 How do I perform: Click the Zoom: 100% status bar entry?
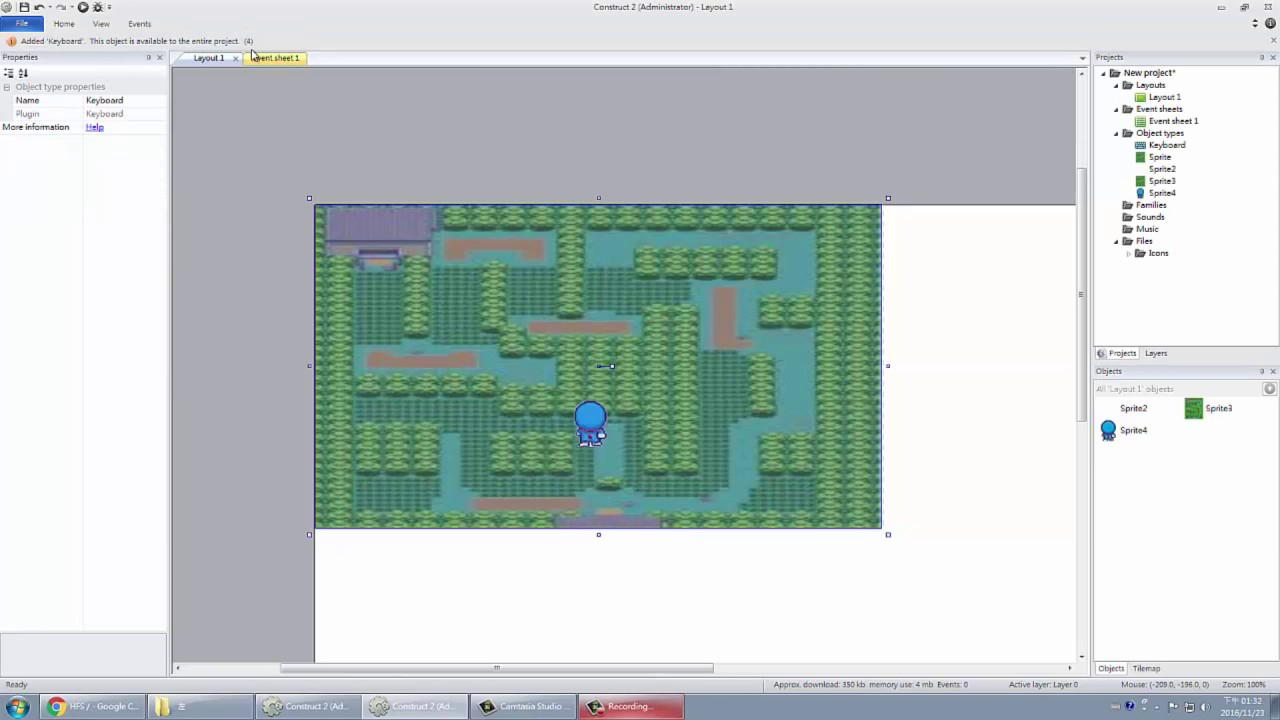pyautogui.click(x=1243, y=684)
